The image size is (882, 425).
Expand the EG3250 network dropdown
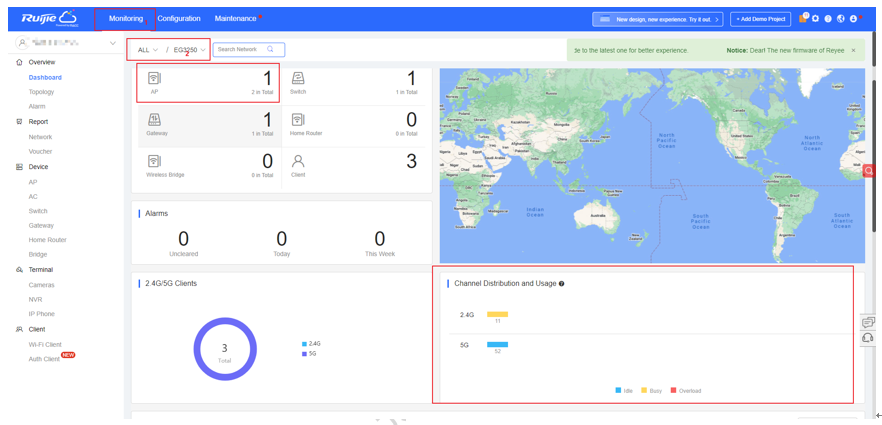tap(190, 50)
